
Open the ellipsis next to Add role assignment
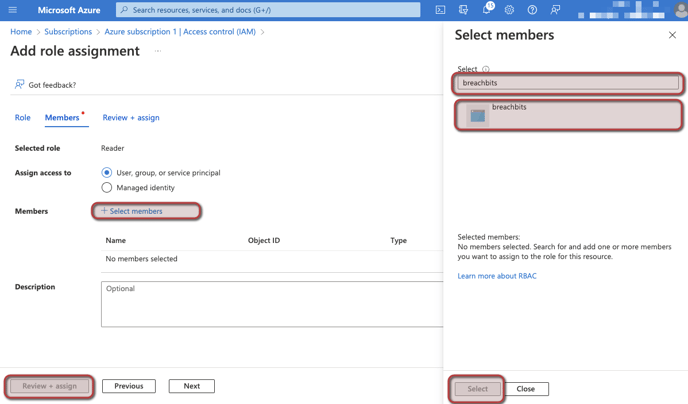click(x=158, y=51)
